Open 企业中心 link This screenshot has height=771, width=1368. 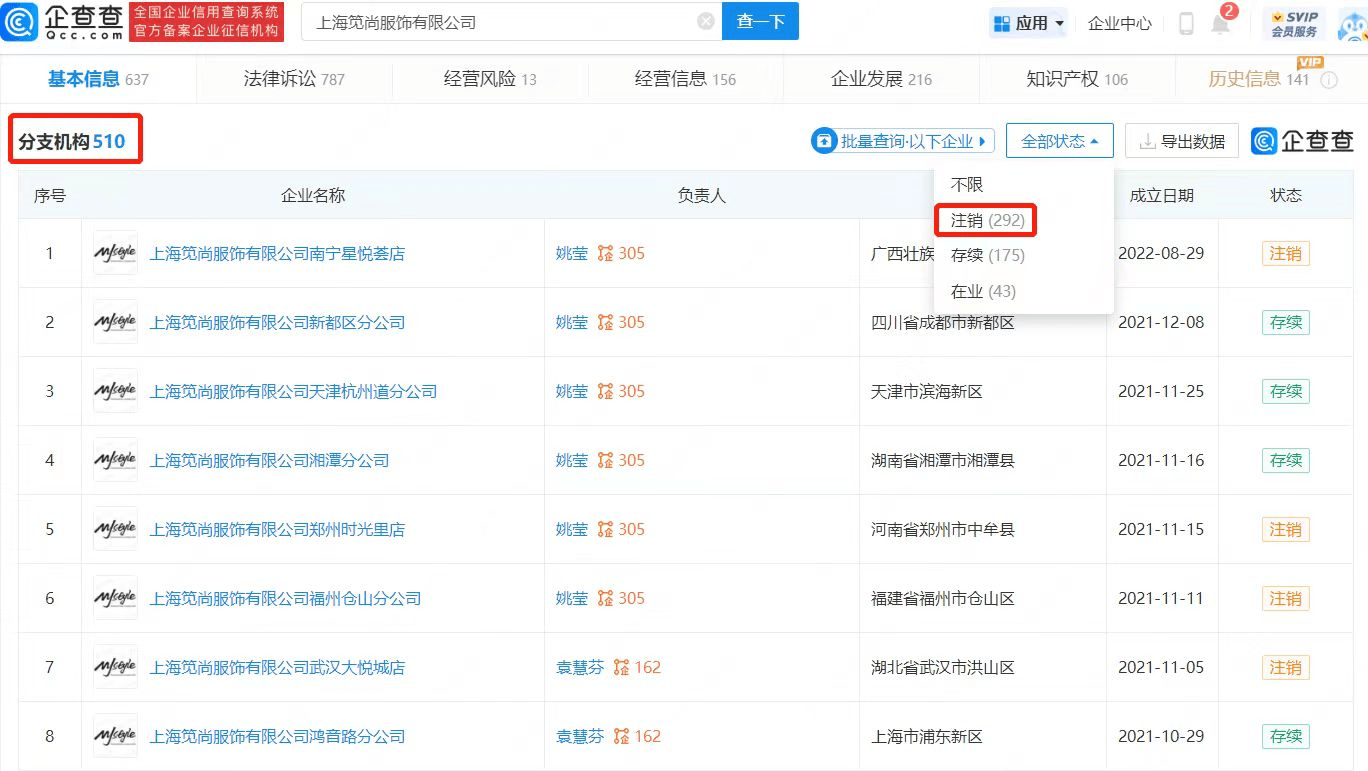pos(1120,23)
